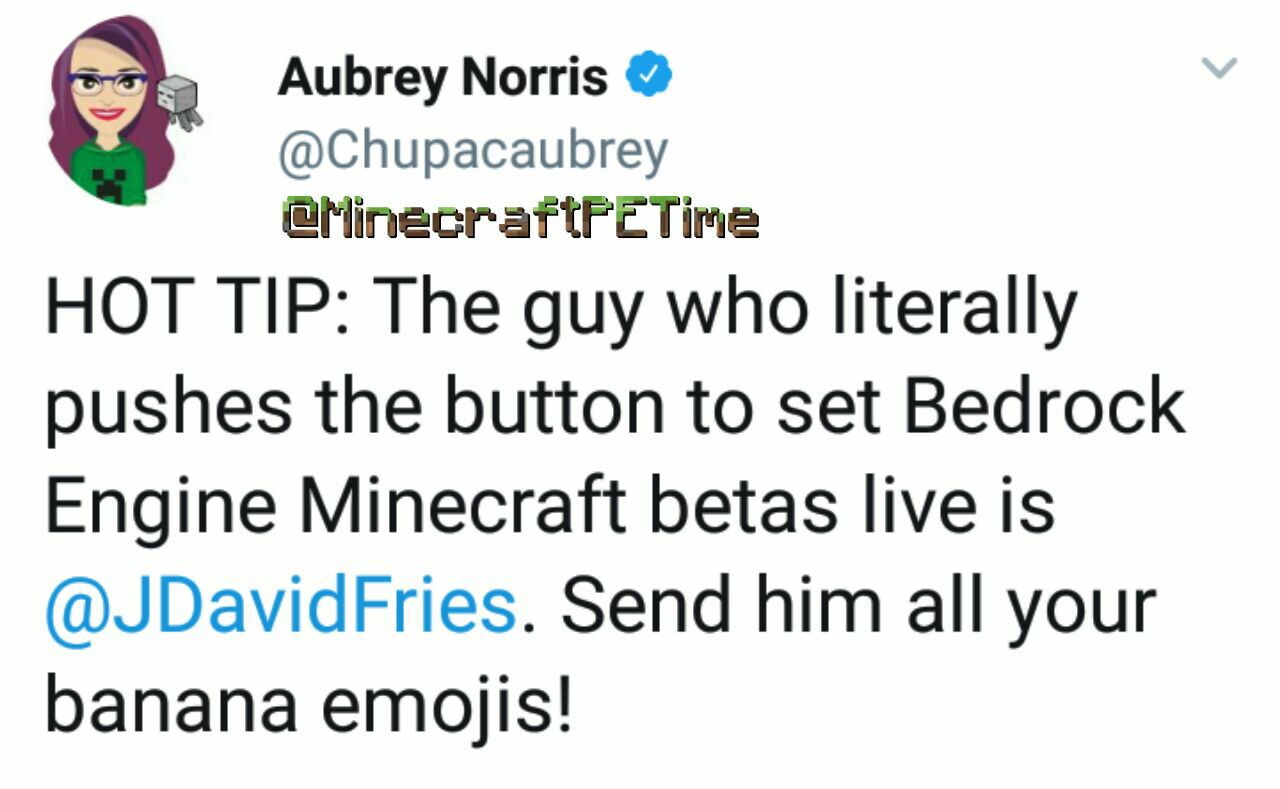Click the Ghast icon beside the avatar
The image size is (1280, 789).
point(182,101)
